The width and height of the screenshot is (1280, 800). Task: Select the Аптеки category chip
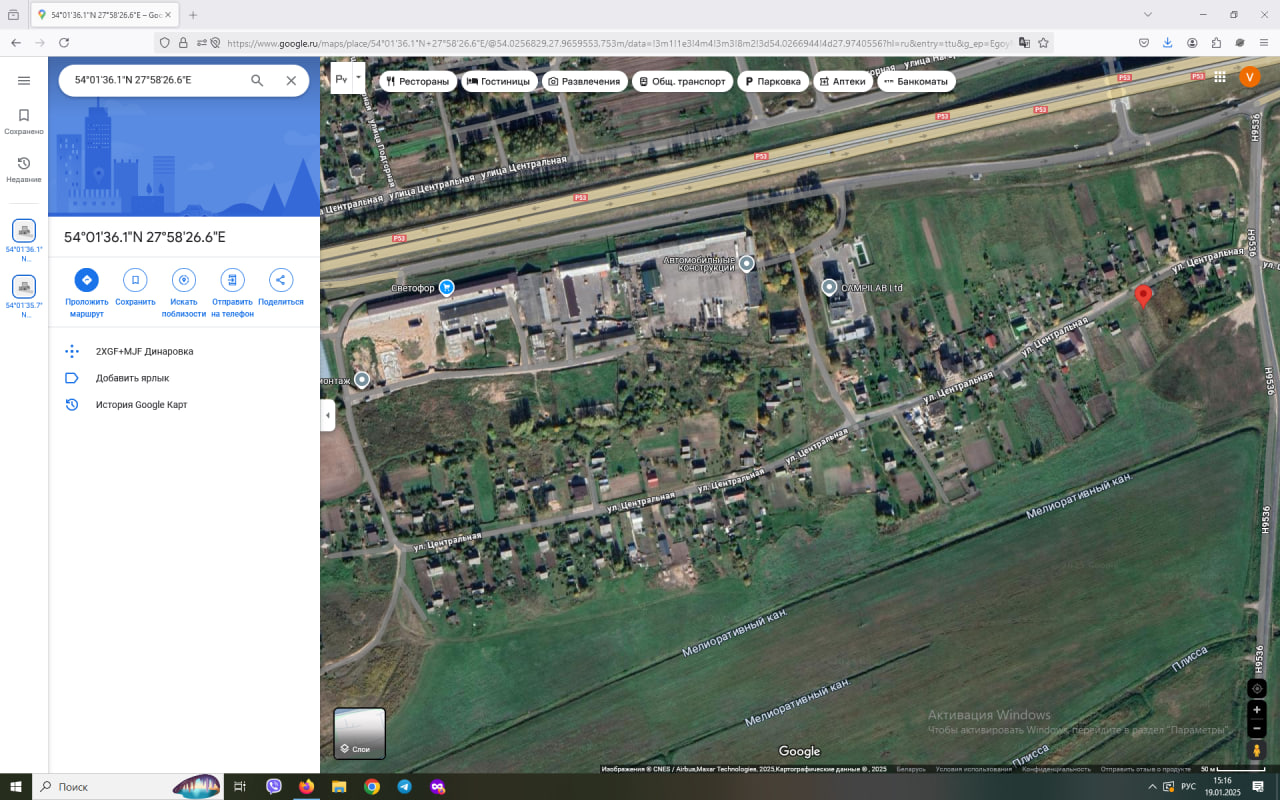[842, 81]
